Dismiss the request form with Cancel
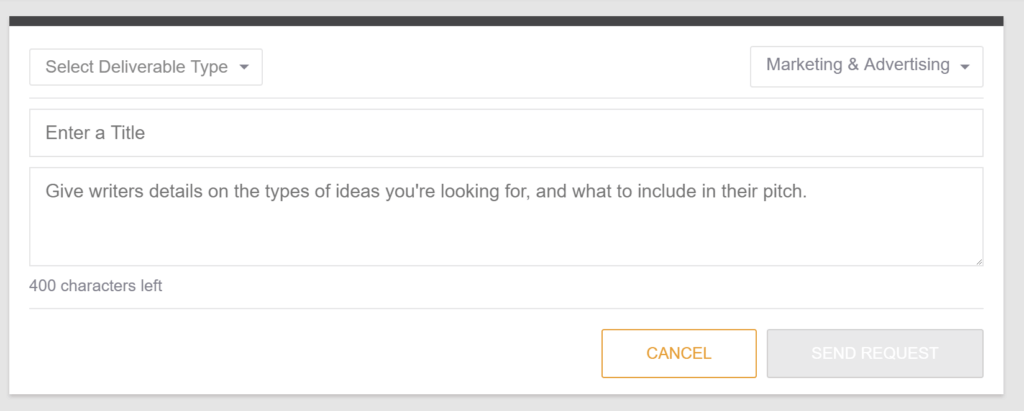 point(679,353)
